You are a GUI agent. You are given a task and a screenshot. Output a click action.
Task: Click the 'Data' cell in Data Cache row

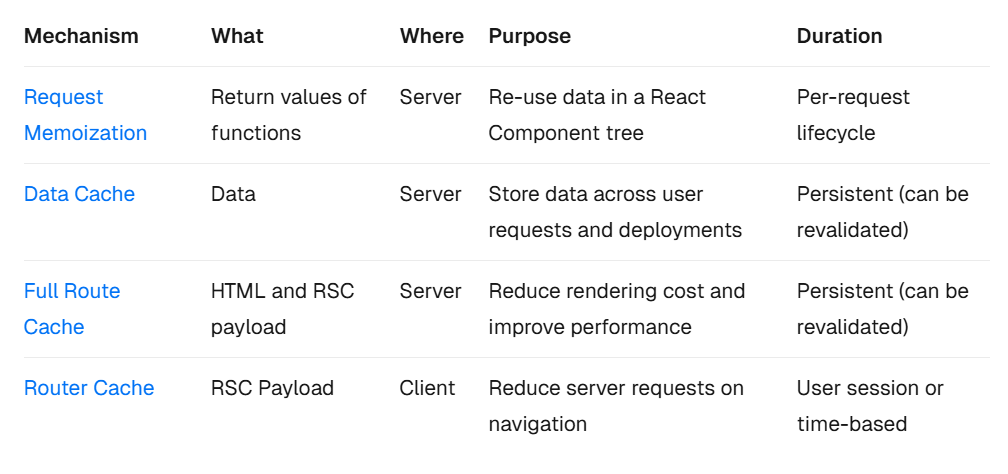233,194
